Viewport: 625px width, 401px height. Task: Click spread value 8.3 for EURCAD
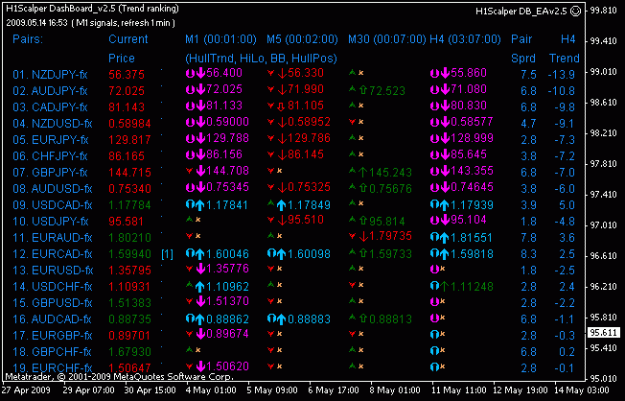[x=529, y=254]
